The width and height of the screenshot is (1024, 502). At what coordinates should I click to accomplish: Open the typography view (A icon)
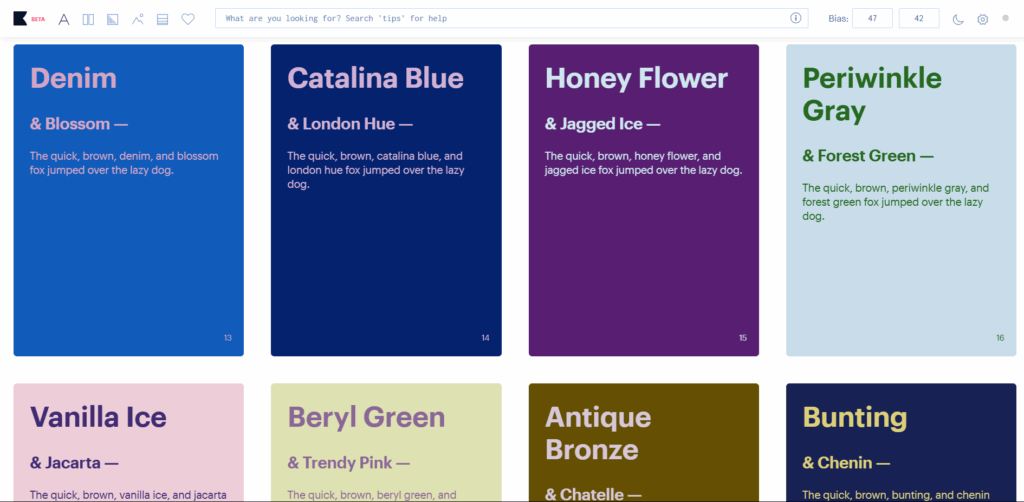pyautogui.click(x=63, y=19)
